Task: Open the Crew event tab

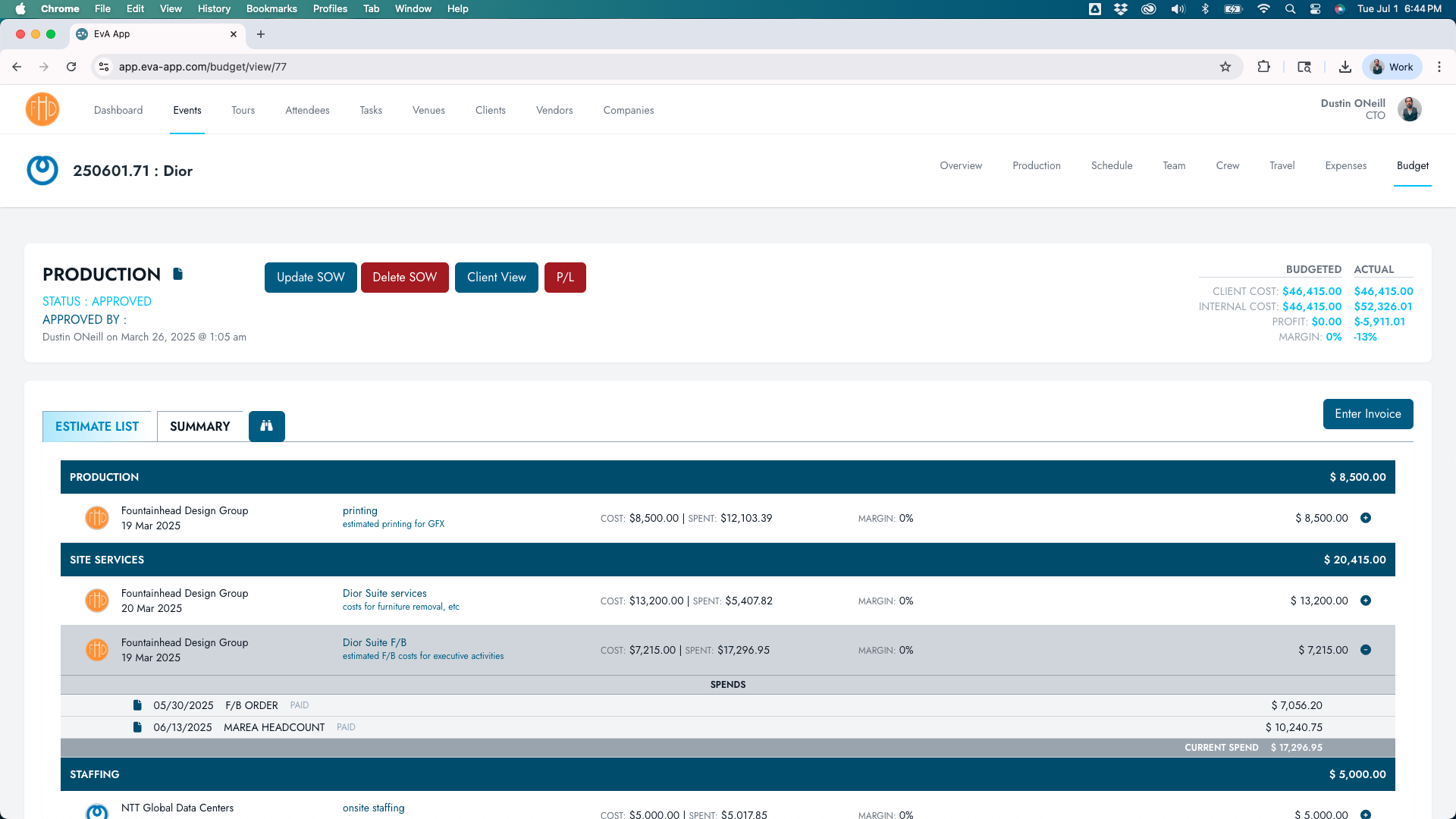Action: (x=1228, y=165)
